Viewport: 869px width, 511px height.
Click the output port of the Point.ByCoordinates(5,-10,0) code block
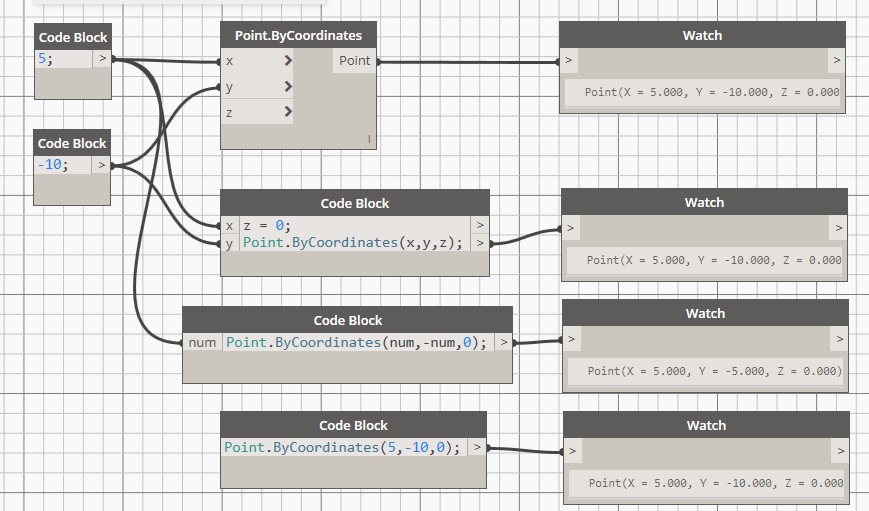click(x=477, y=448)
